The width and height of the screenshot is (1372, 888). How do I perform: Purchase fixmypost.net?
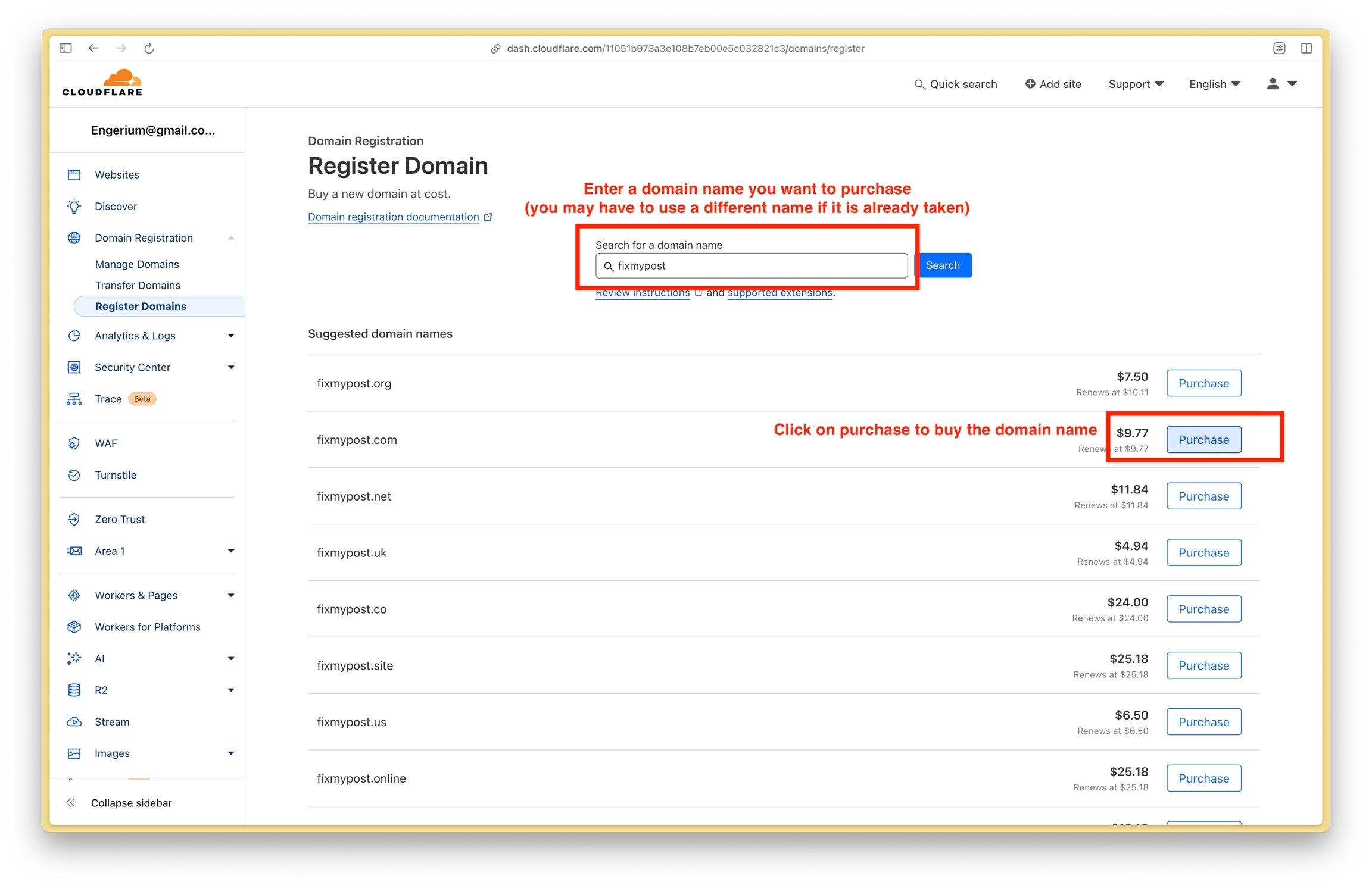[1203, 496]
